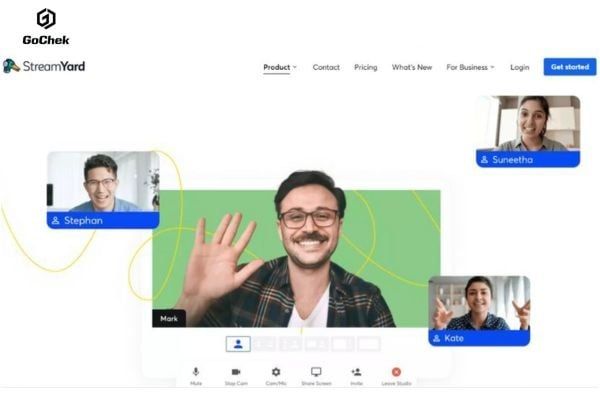This screenshot has height=400, width=600.
Task: Click the Invite person icon
Action: [356, 373]
